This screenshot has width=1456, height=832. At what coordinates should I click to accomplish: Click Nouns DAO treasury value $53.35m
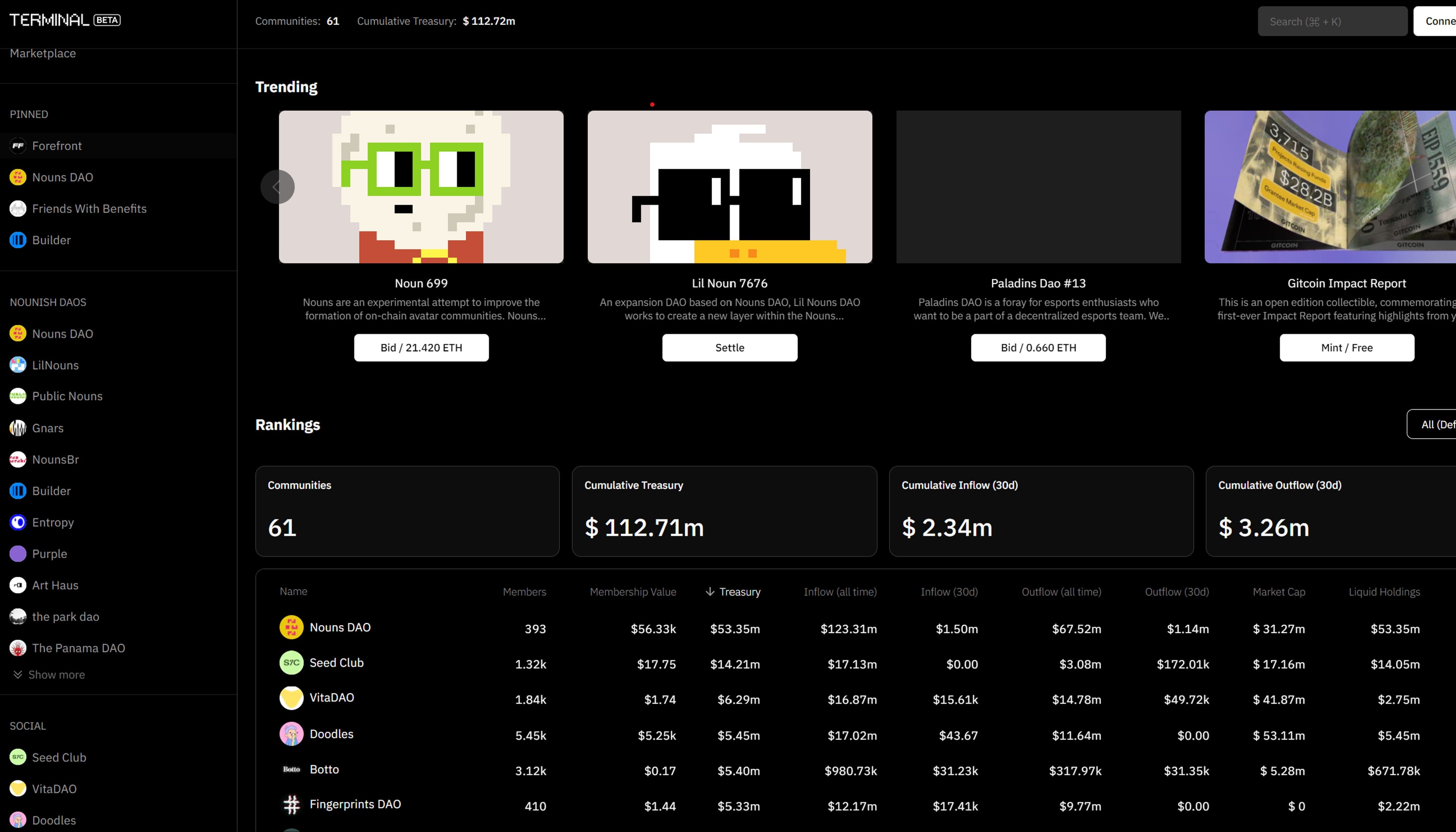pos(735,629)
